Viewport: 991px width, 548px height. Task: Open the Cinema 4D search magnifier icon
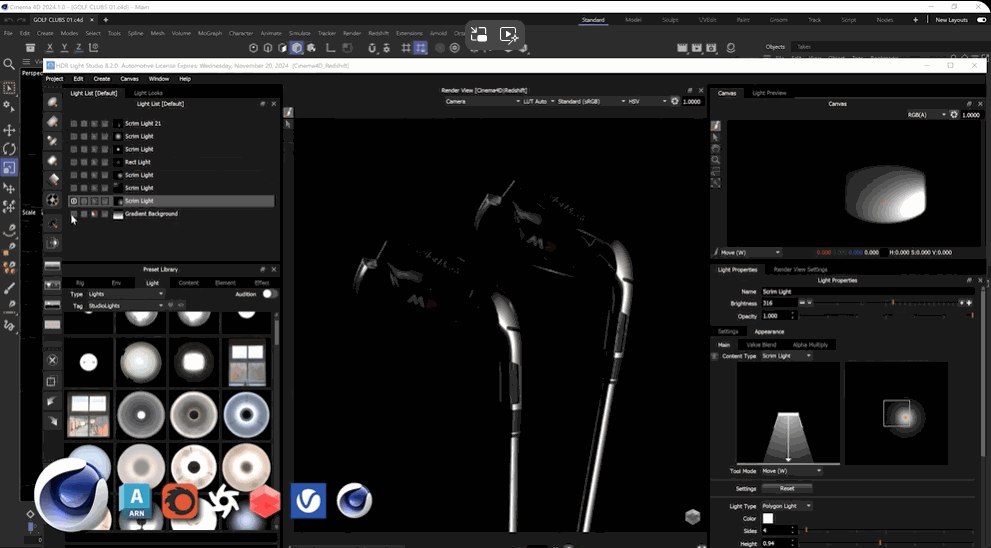tap(9, 64)
